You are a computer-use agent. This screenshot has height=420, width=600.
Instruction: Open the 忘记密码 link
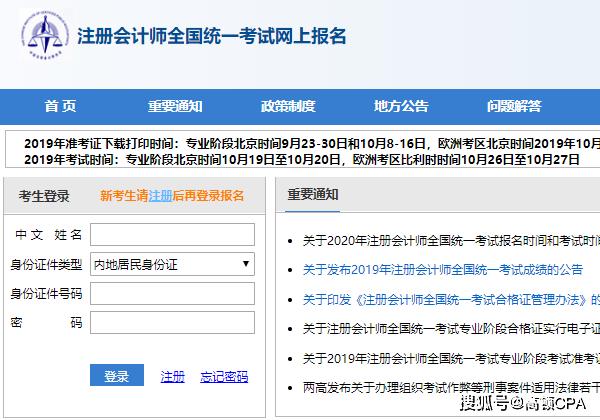point(224,377)
